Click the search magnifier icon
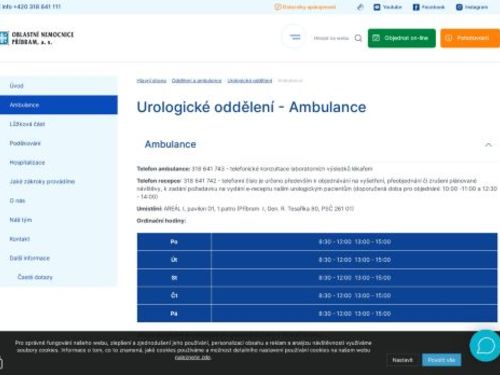This screenshot has height=375, width=500. [x=358, y=38]
